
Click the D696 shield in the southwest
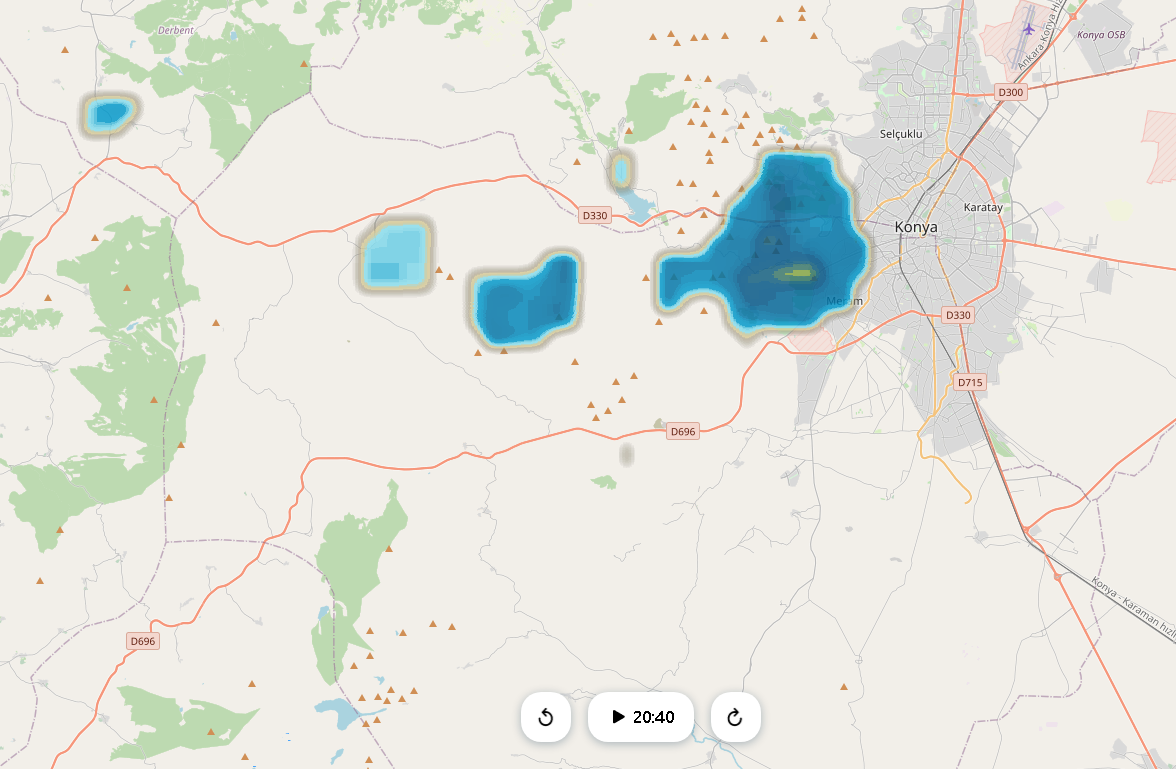coord(142,641)
